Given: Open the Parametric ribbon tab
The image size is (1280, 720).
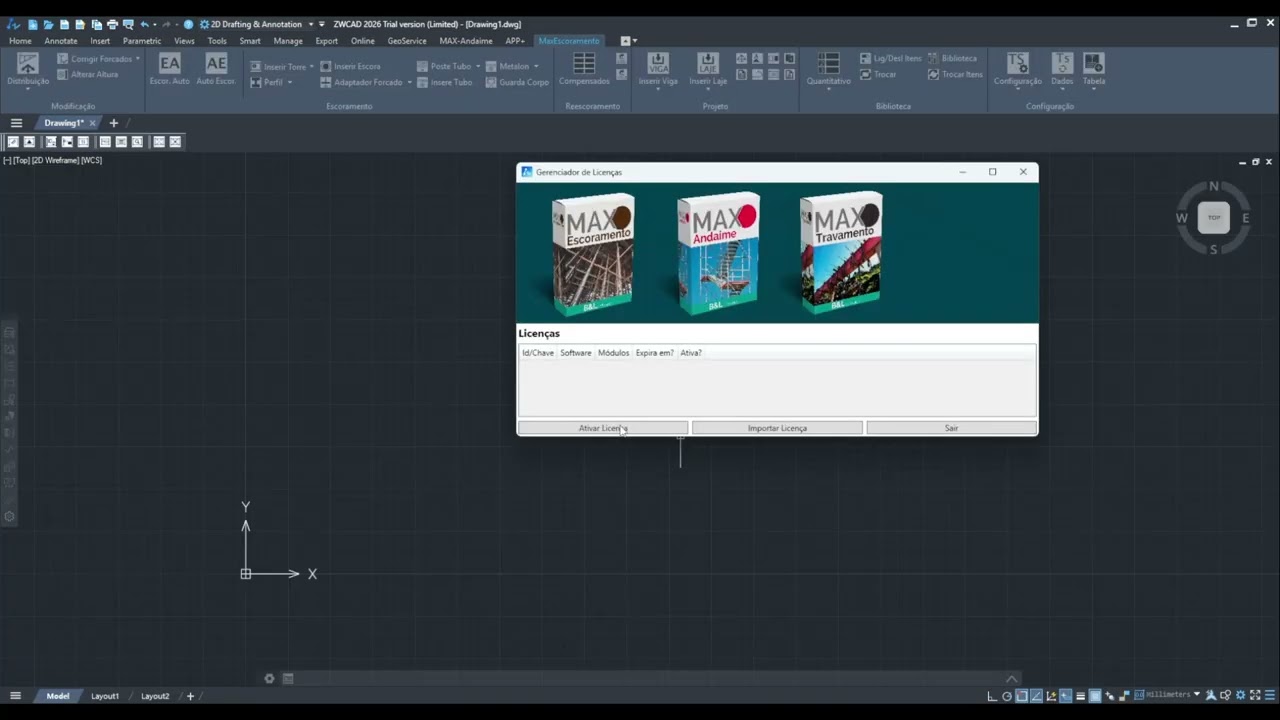Looking at the screenshot, I should tap(142, 41).
